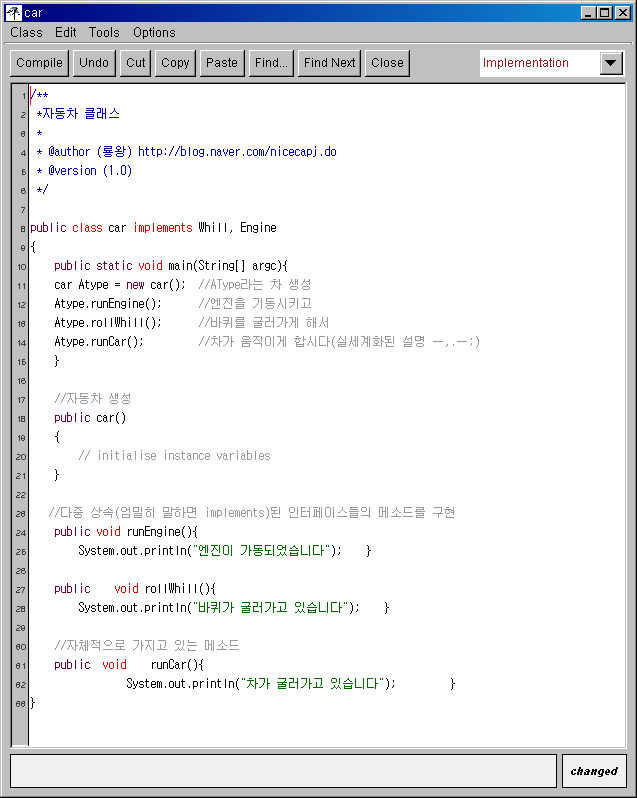Click the Close toolbar button

click(x=387, y=63)
